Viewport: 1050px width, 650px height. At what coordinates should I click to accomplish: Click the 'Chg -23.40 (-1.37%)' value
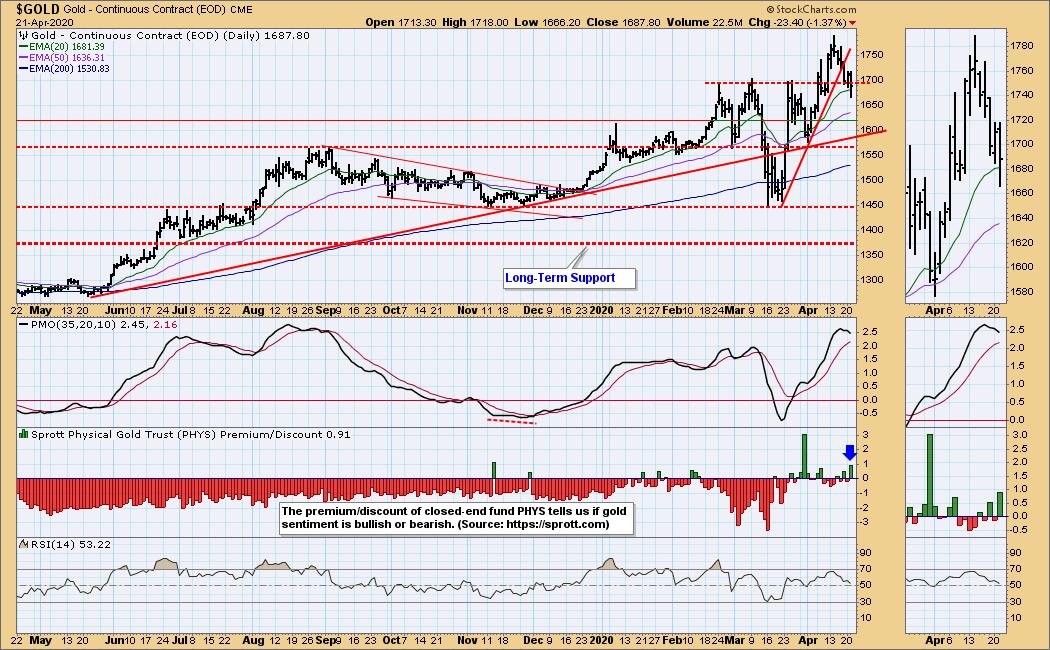(798, 22)
